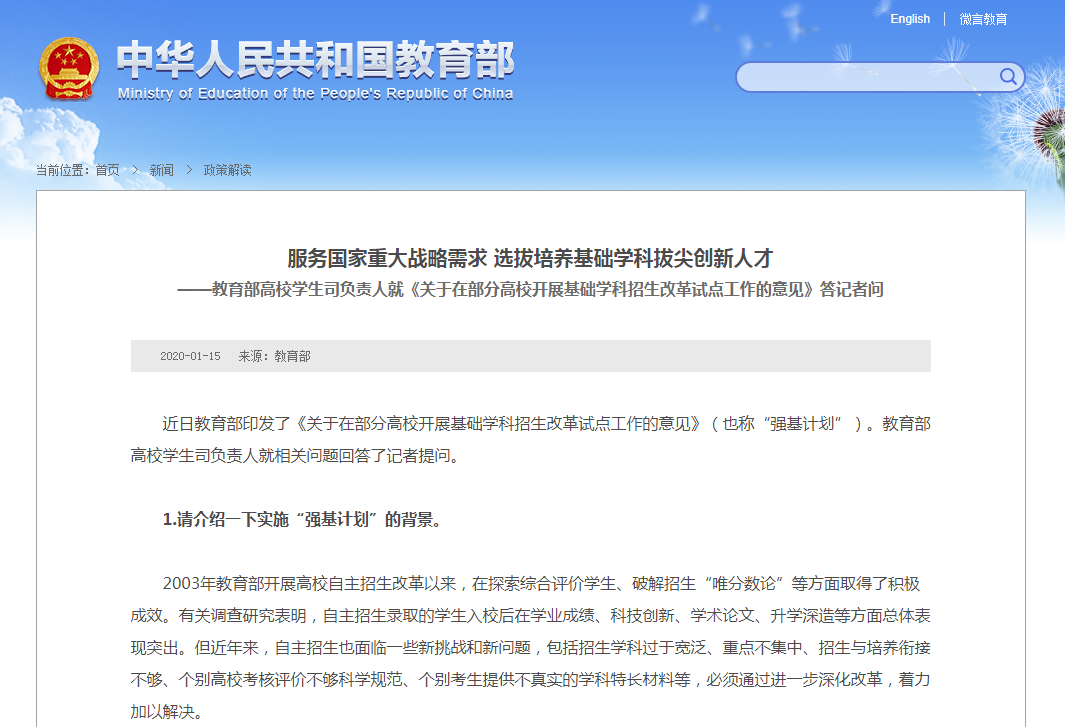Click question heading 1.请介绍一下实施“强基计划”的背景
Viewport: 1065px width, 727px height.
pos(304,520)
